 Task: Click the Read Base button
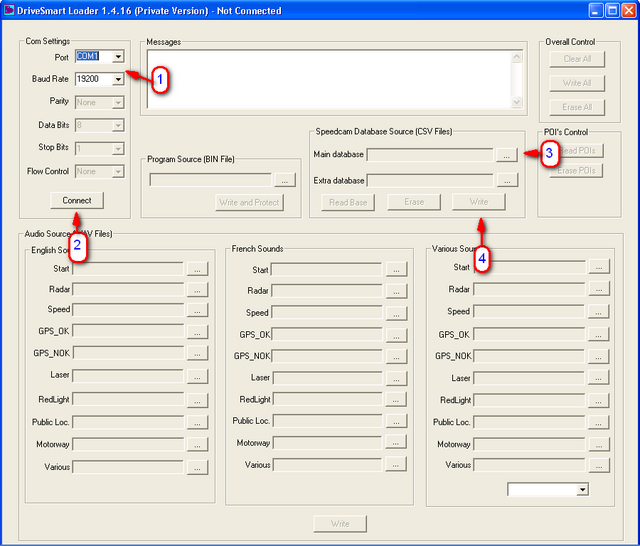tap(348, 202)
